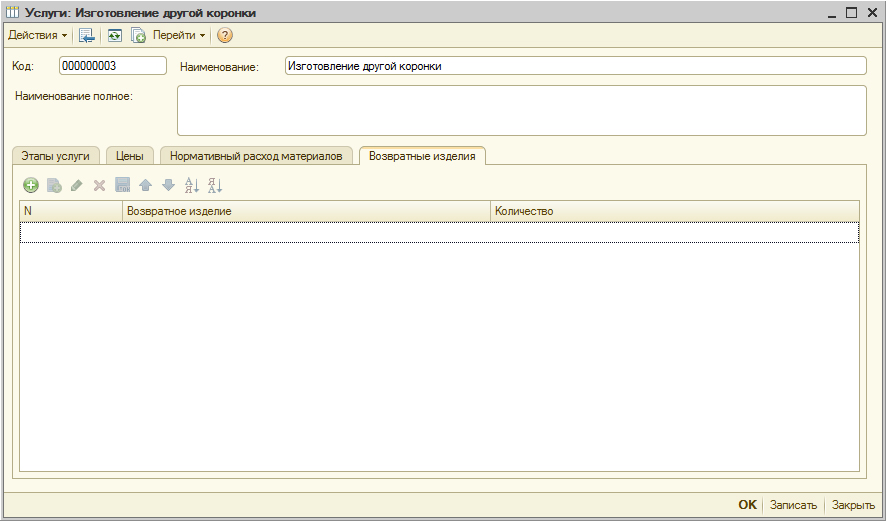Screen dimensions: 887x522
Task: Click into the Наименование полное text area
Action: click(521, 110)
